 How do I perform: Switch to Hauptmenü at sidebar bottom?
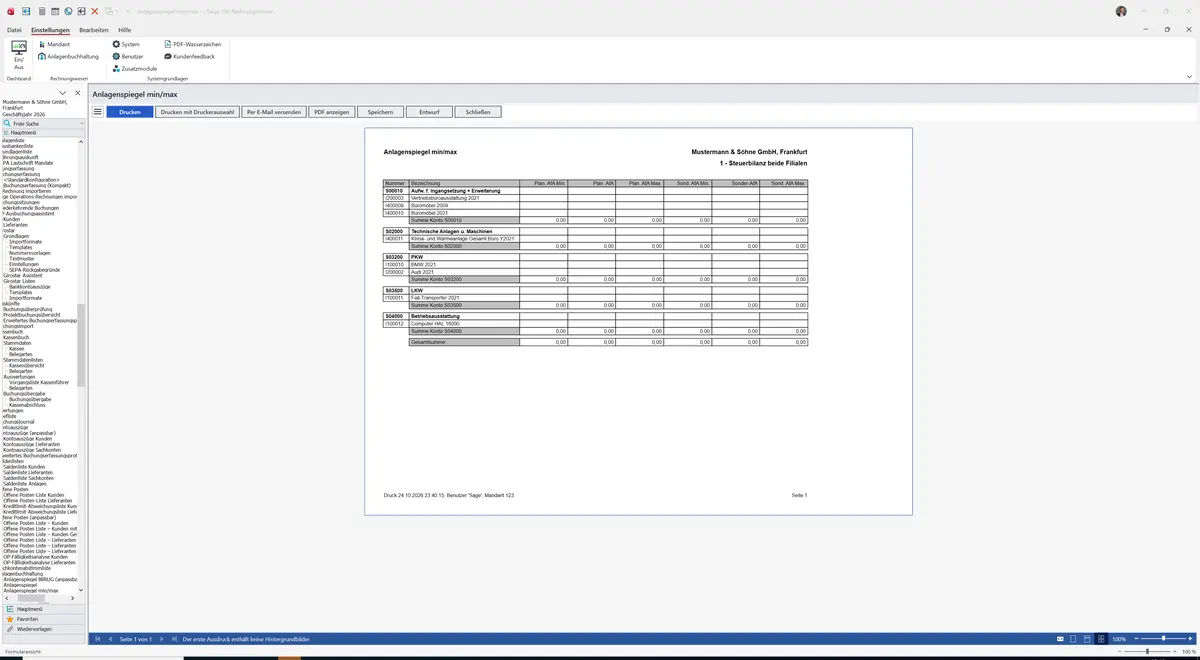[43, 608]
